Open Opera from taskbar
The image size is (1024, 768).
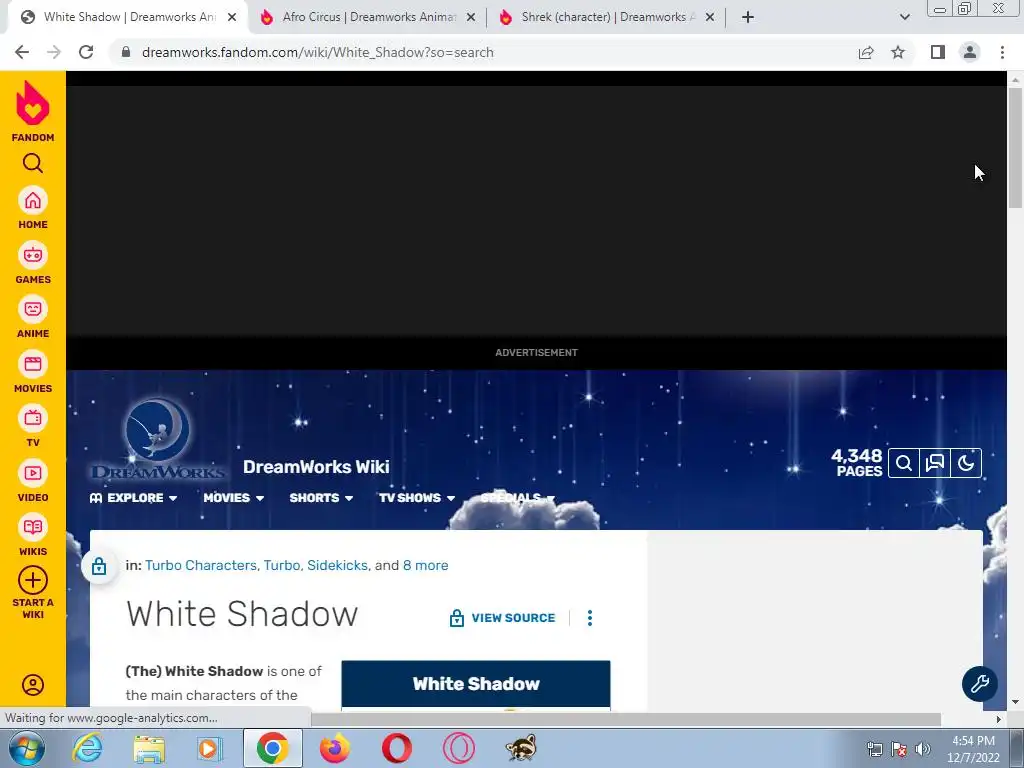tap(396, 748)
